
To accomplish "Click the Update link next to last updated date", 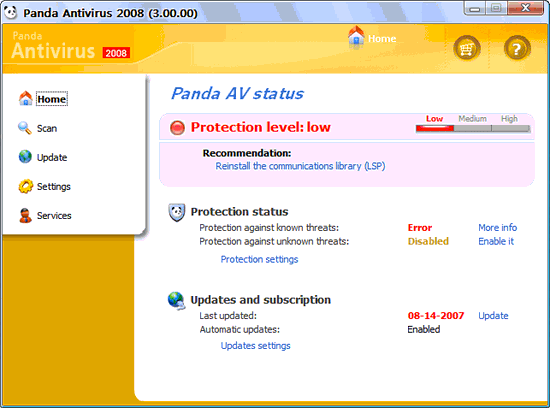I will 493,316.
